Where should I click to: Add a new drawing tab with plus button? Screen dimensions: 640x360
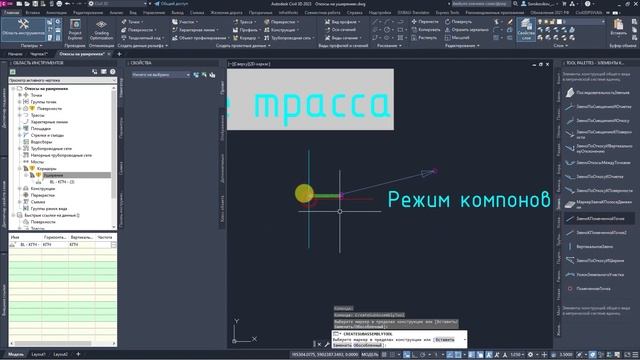pos(119,54)
